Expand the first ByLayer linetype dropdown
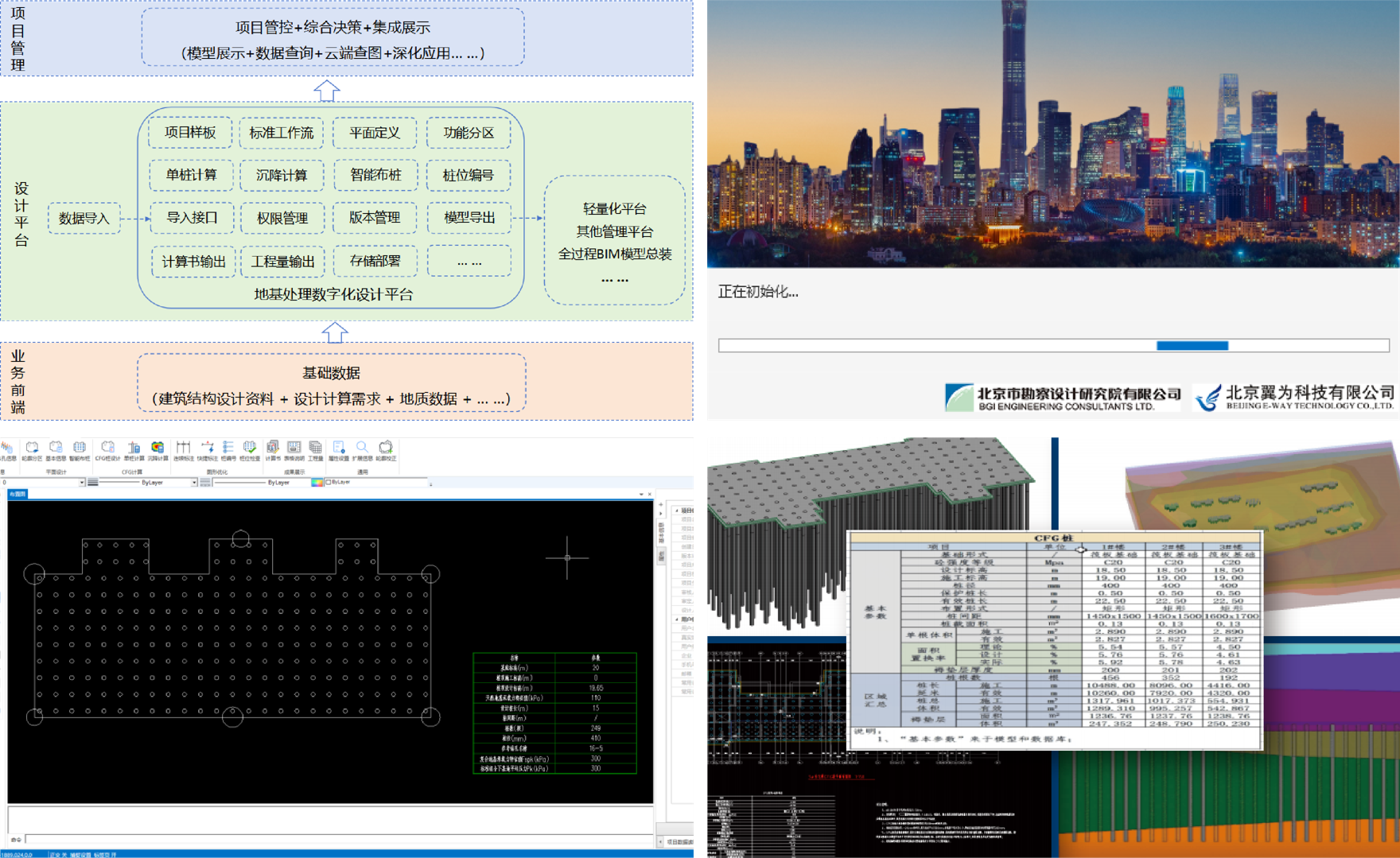Viewport: 1400px width, 858px height. pos(193,483)
